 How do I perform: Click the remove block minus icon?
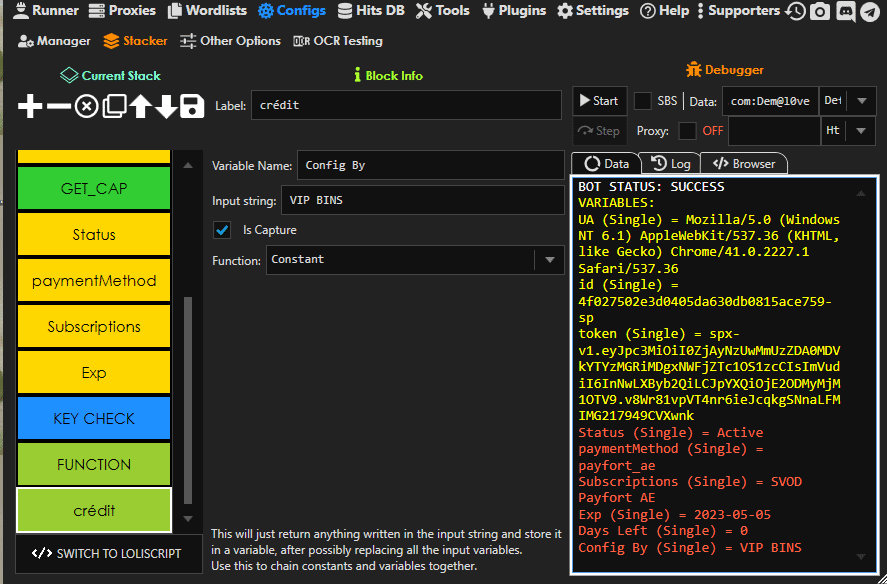pos(59,106)
